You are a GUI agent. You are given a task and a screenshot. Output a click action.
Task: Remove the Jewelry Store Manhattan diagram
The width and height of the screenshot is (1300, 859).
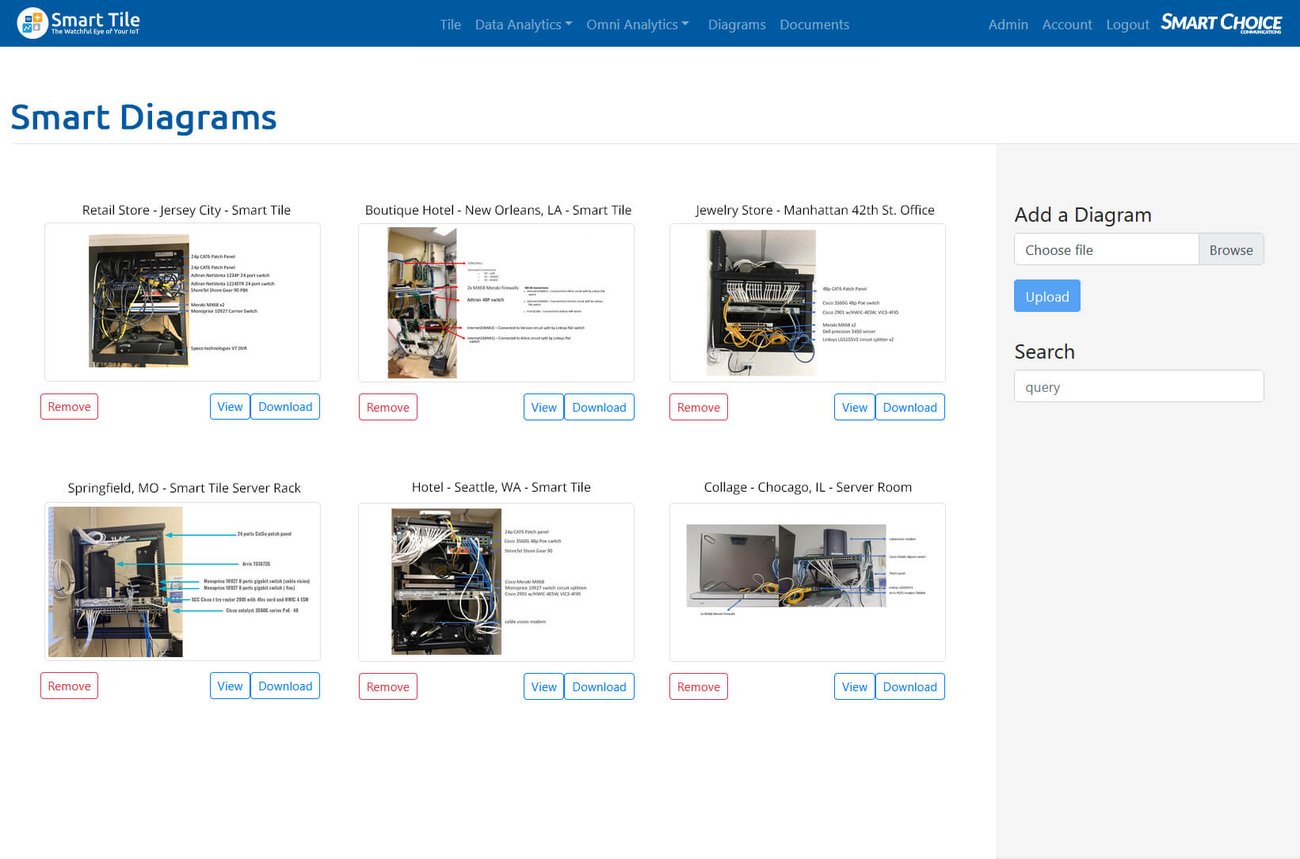pyautogui.click(x=698, y=407)
